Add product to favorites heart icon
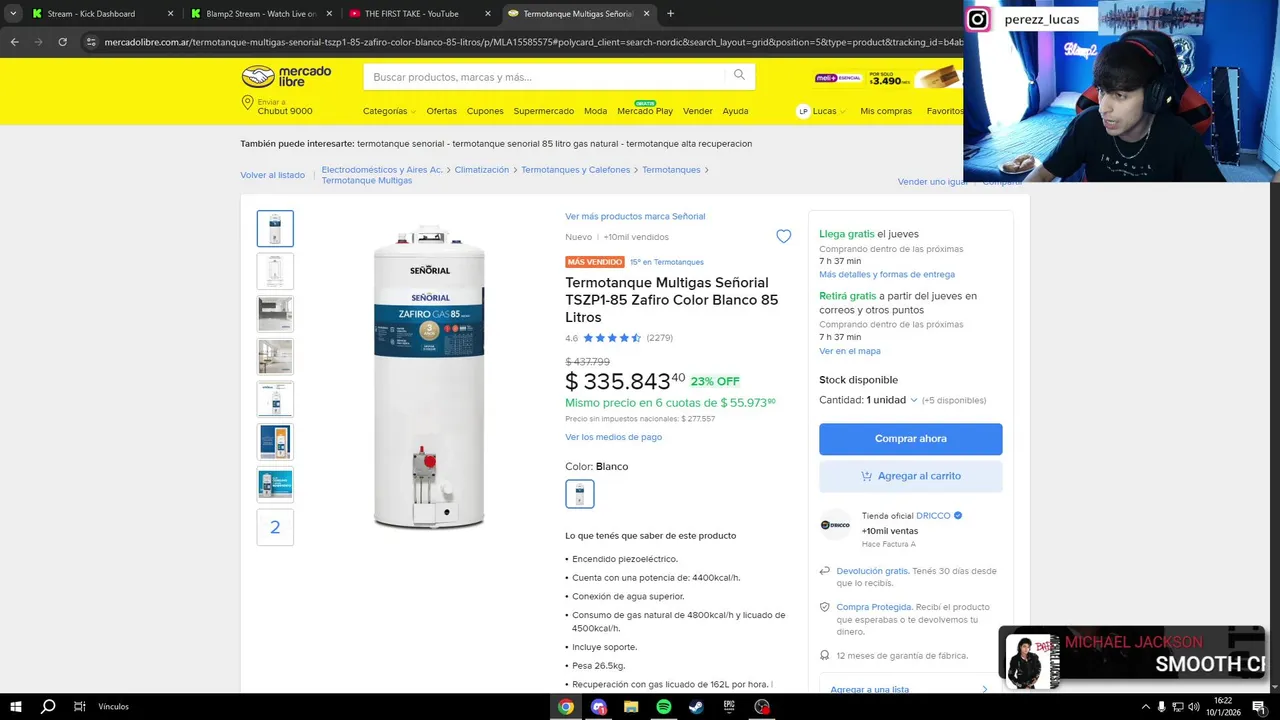 click(x=784, y=237)
